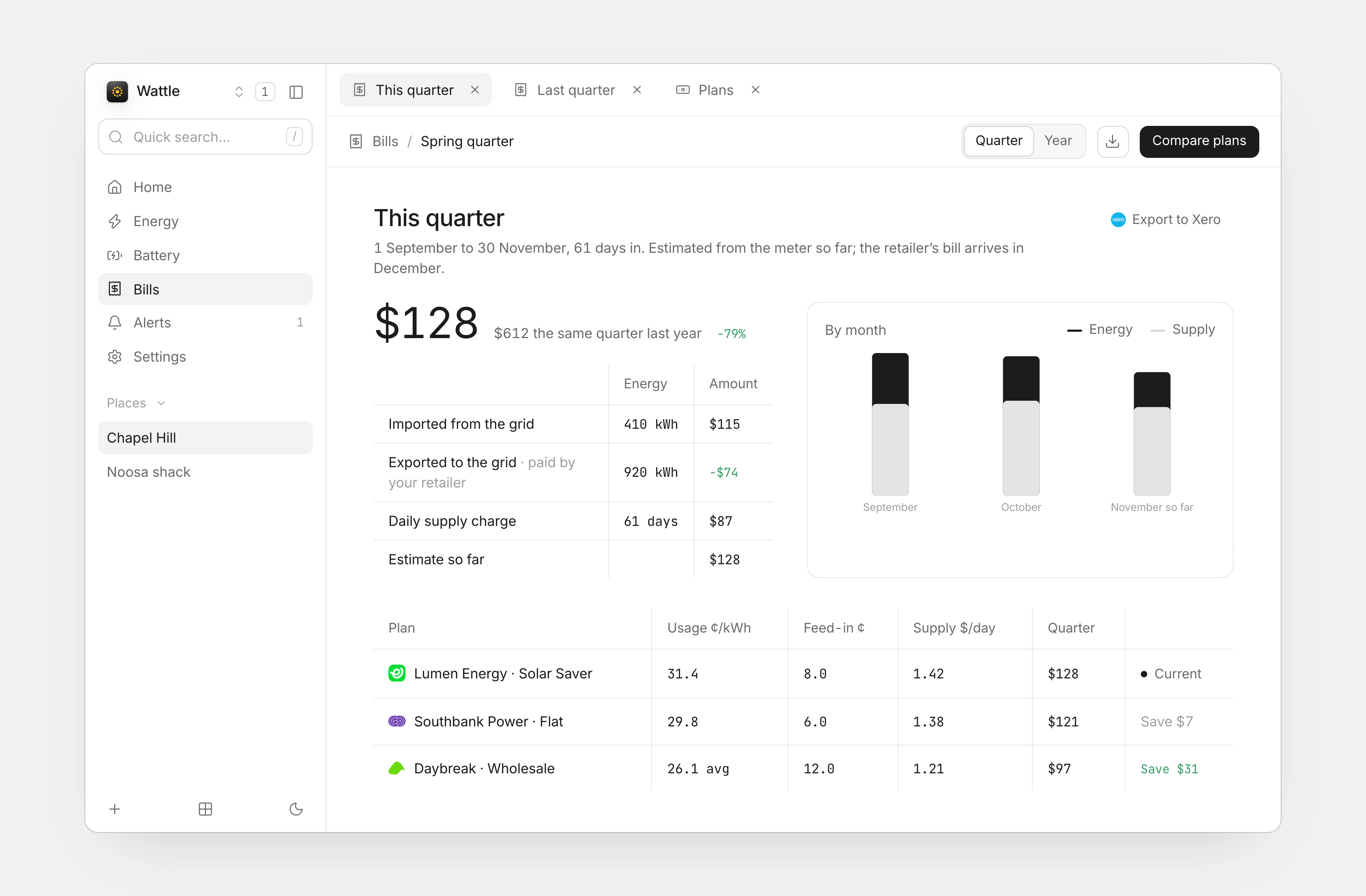Click the Energy legend entry in chart

point(1100,330)
